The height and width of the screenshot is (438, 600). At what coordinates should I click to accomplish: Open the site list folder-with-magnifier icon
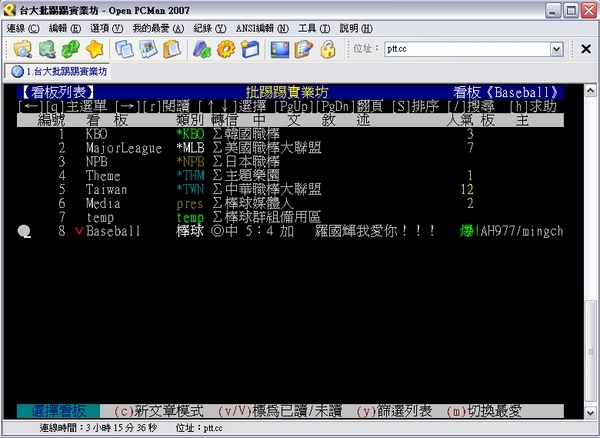click(23, 49)
